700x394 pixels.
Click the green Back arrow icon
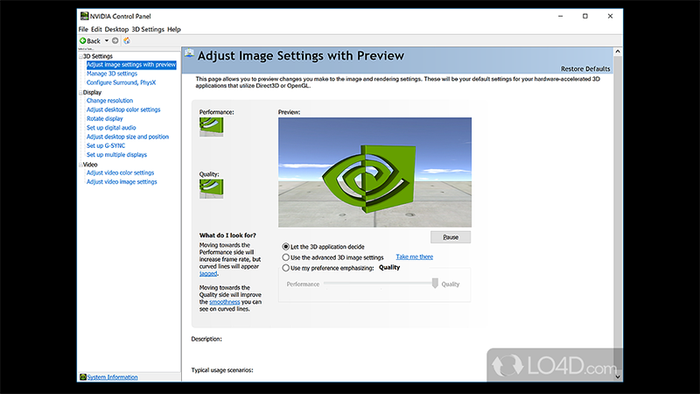pos(83,41)
